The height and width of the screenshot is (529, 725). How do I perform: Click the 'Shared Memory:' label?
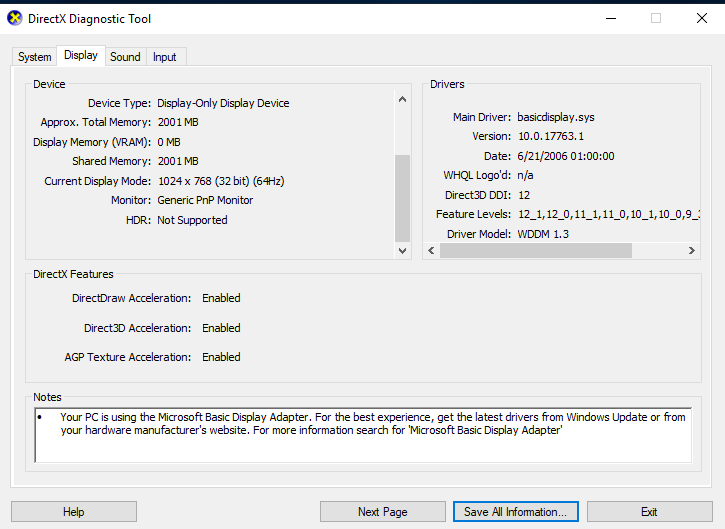click(x=111, y=161)
